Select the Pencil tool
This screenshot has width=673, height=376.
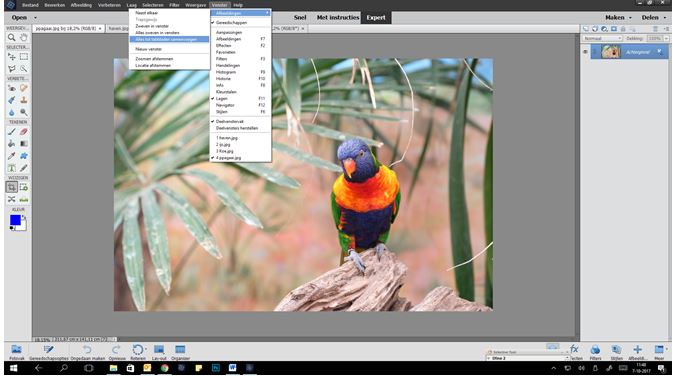point(24,168)
